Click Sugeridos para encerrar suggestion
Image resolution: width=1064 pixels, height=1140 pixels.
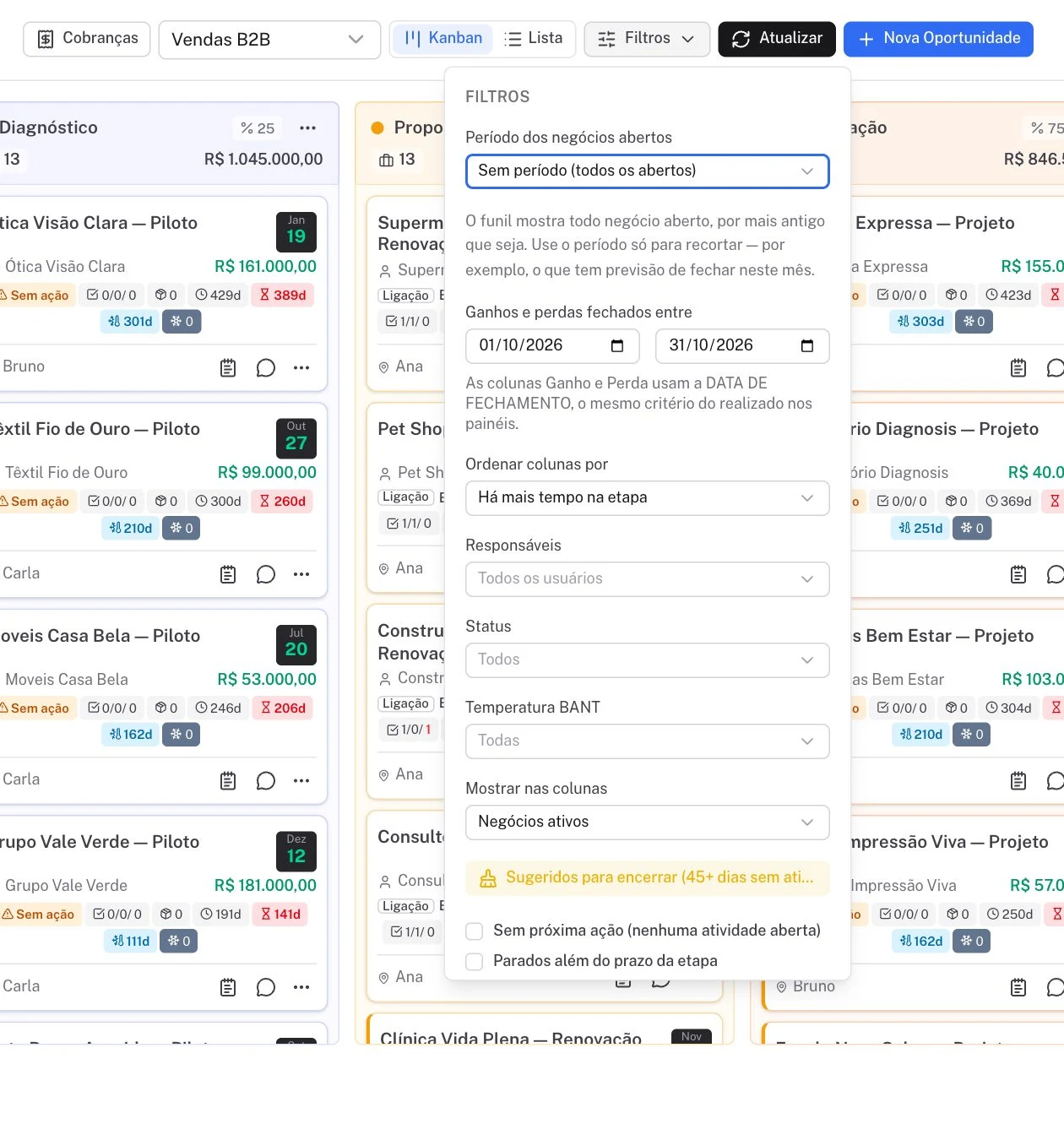[x=648, y=878]
